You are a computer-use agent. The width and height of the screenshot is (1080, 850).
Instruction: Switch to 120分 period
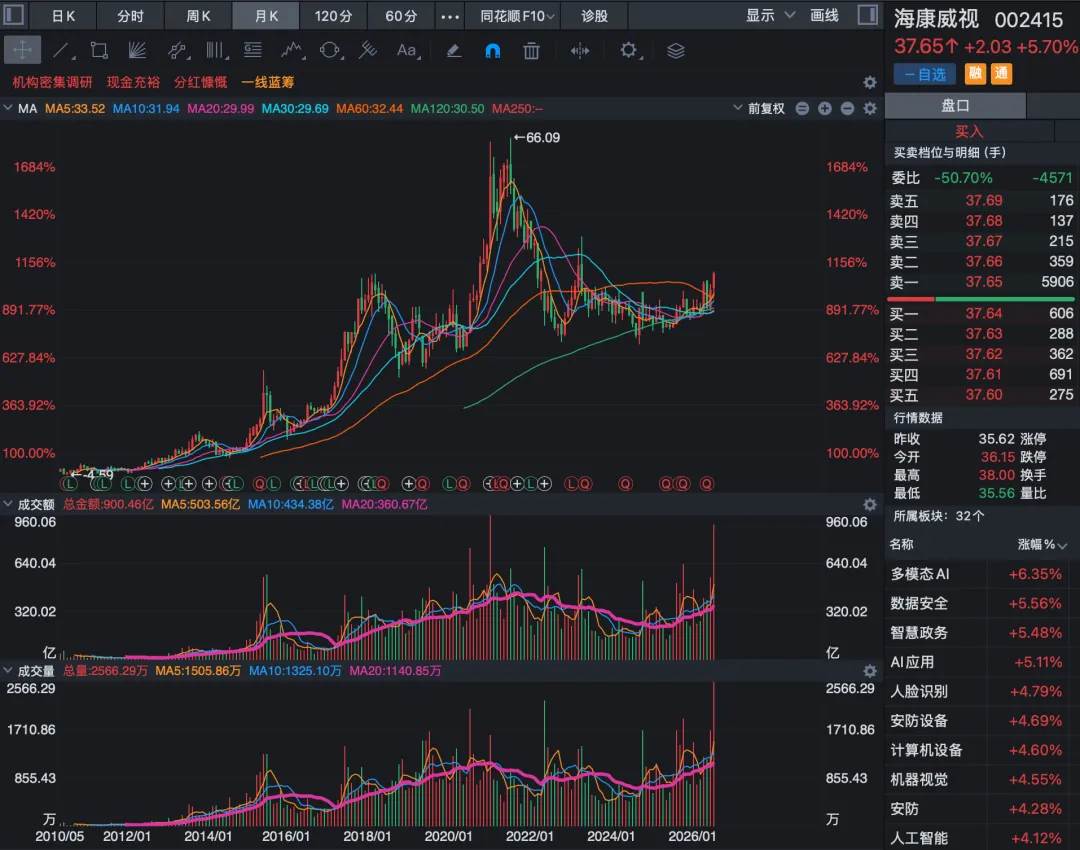click(x=333, y=15)
